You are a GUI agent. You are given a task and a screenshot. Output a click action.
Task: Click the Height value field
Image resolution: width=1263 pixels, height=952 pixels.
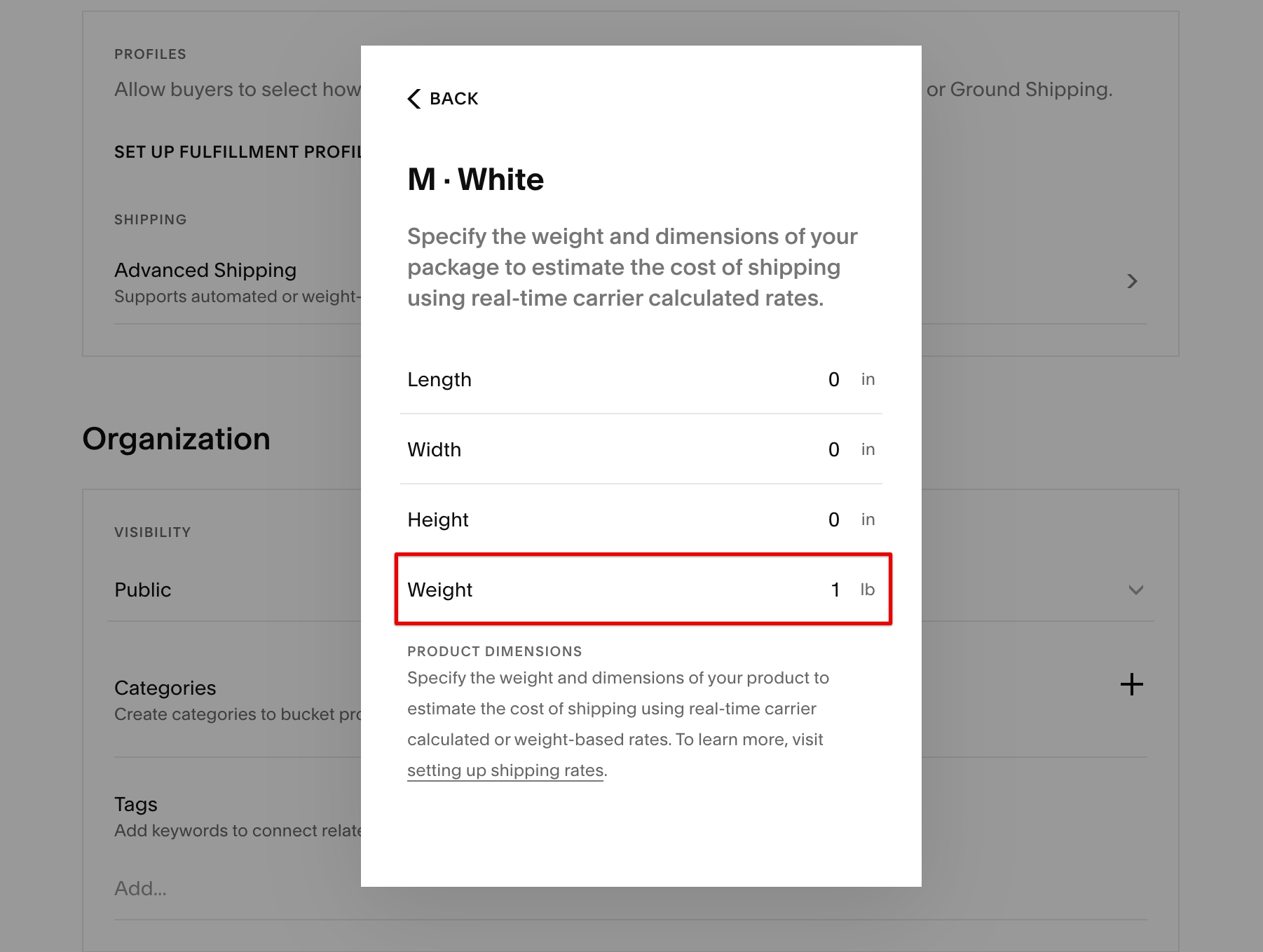[833, 519]
